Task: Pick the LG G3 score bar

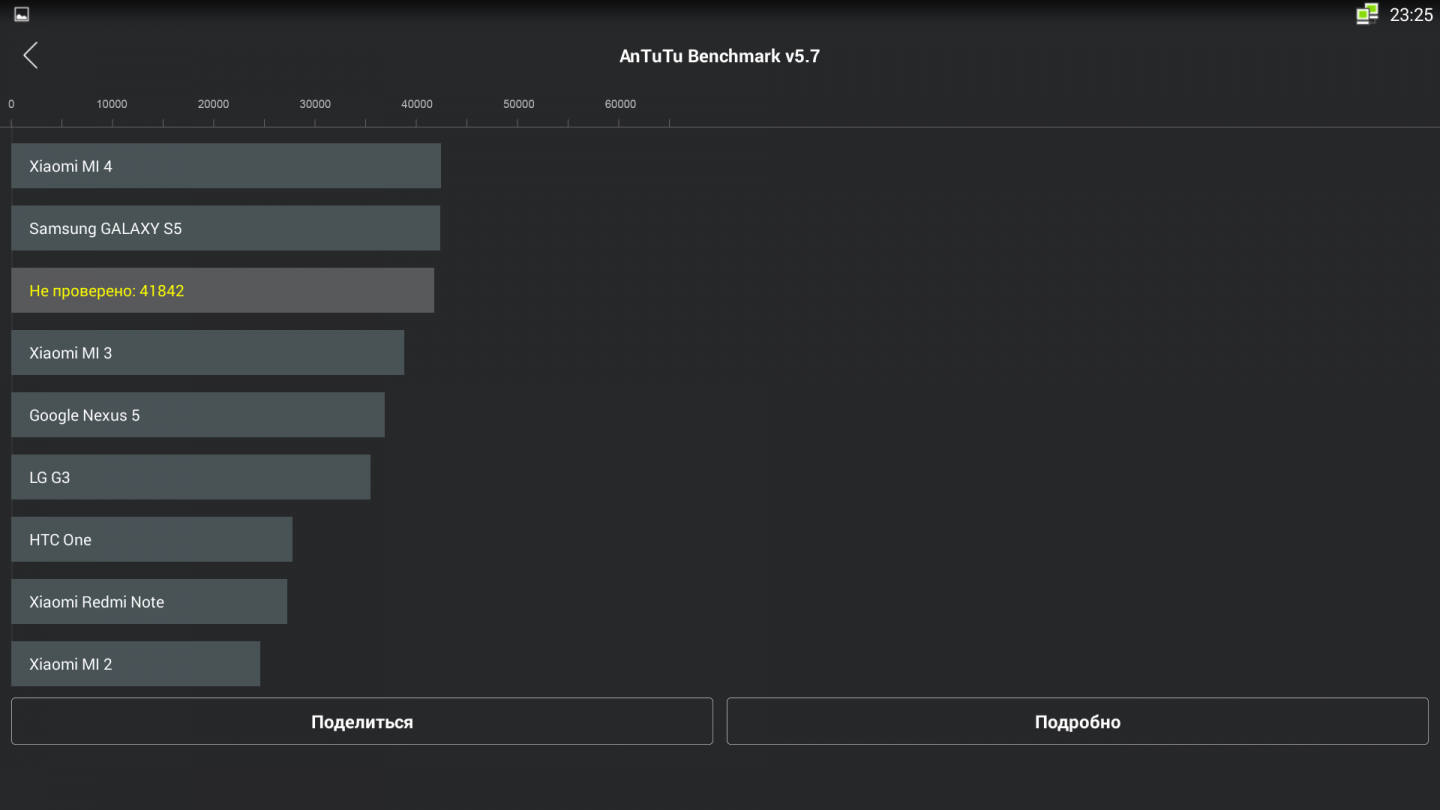Action: pyautogui.click(x=190, y=477)
